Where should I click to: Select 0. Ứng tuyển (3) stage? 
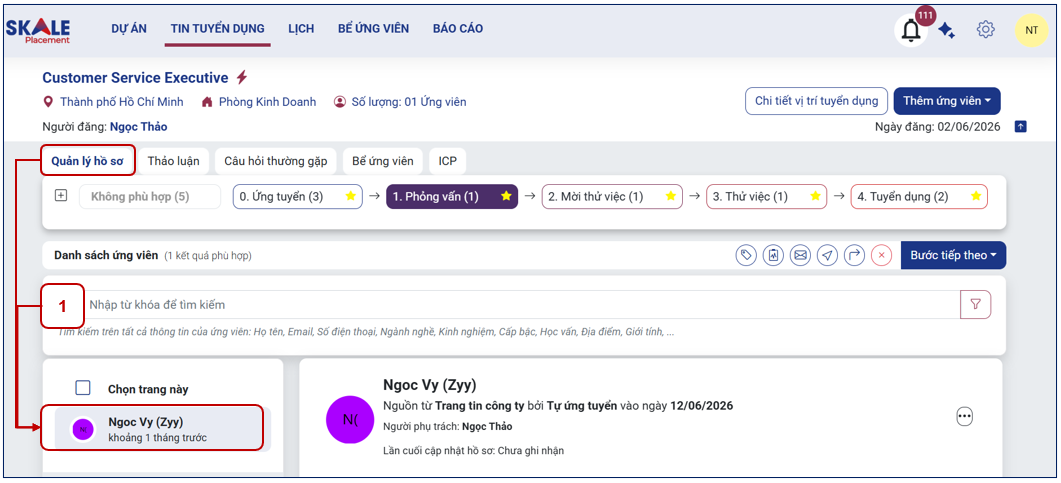[298, 197]
